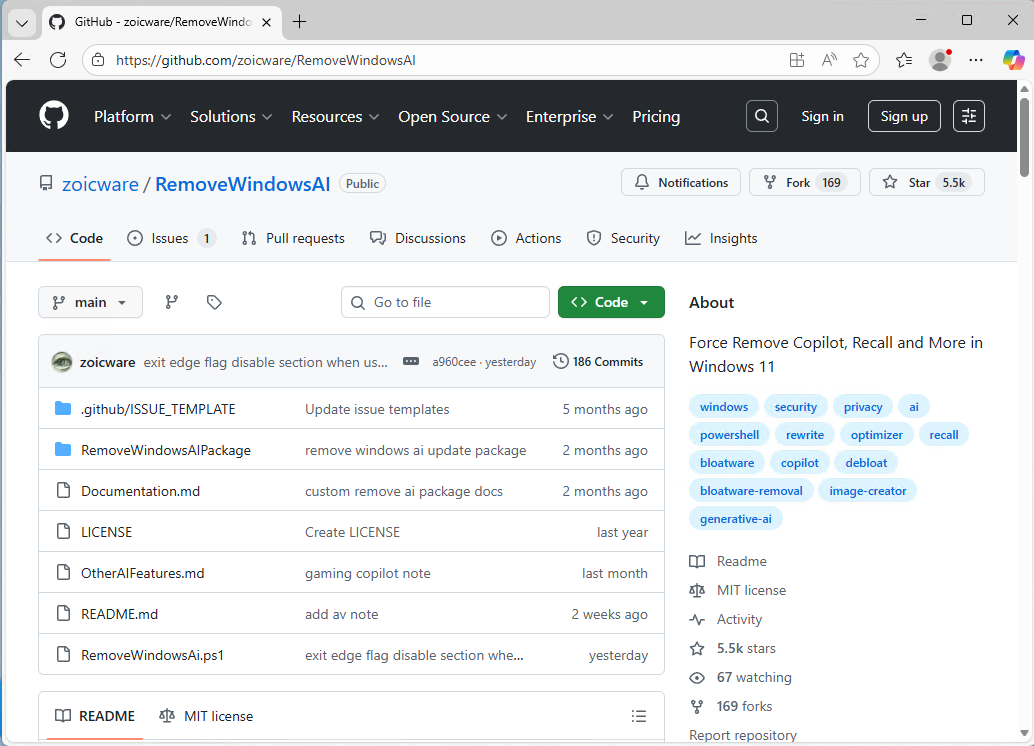Switch to the Issues tab
Viewport: 1034px width, 746px height.
(170, 238)
